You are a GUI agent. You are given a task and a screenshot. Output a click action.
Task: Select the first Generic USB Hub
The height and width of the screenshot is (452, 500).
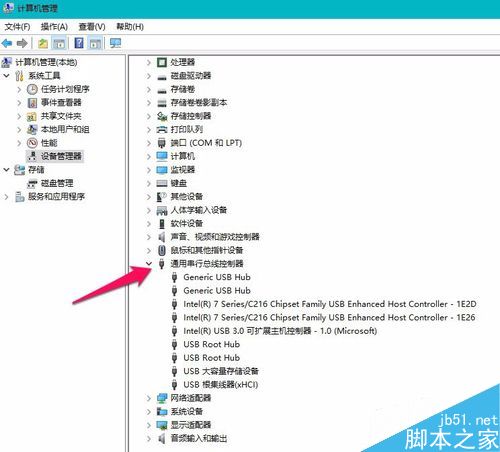pyautogui.click(x=217, y=277)
